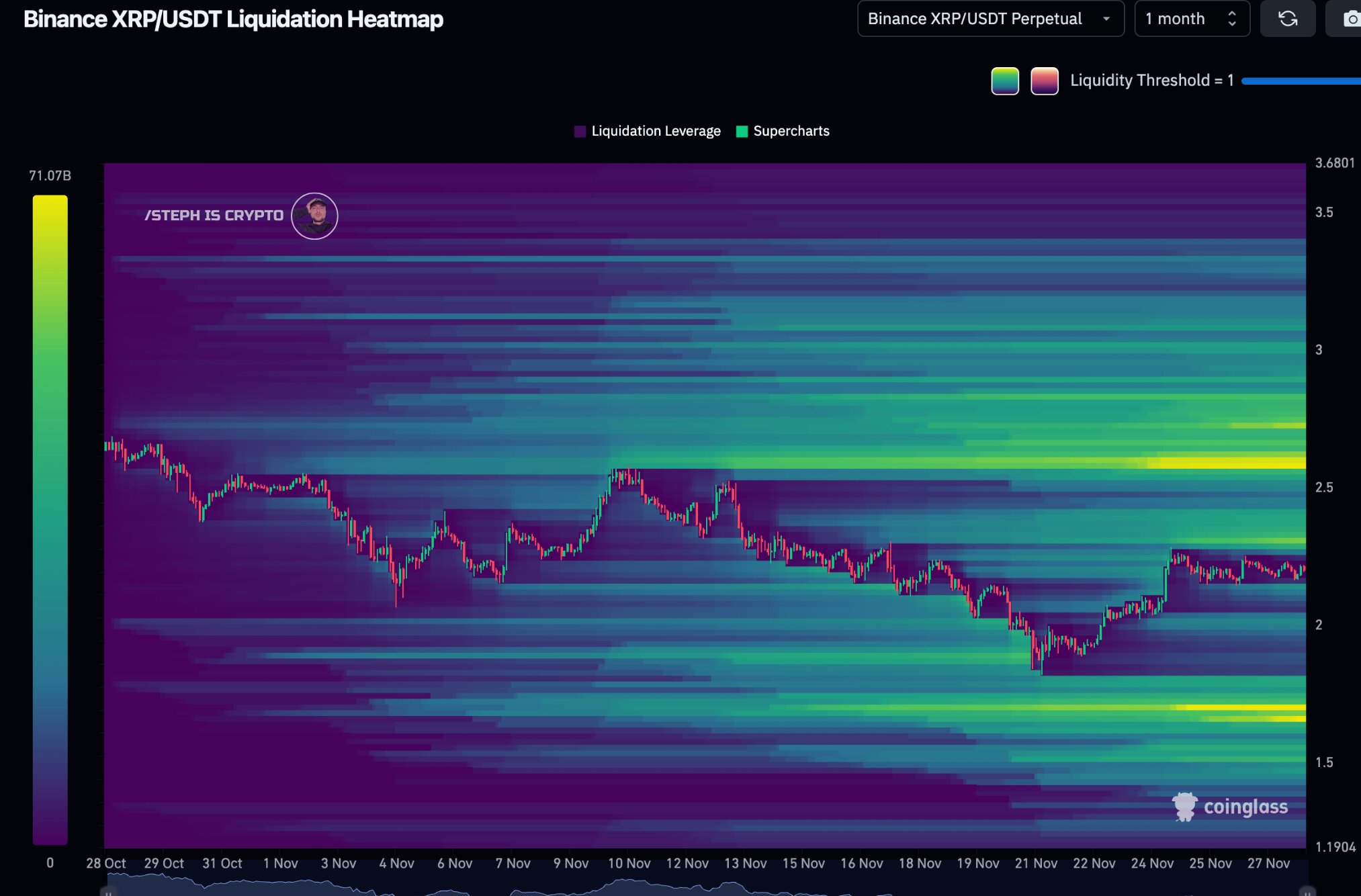Click the Steph Is Crypto avatar
Viewport: 1361px width, 896px height.
314,215
